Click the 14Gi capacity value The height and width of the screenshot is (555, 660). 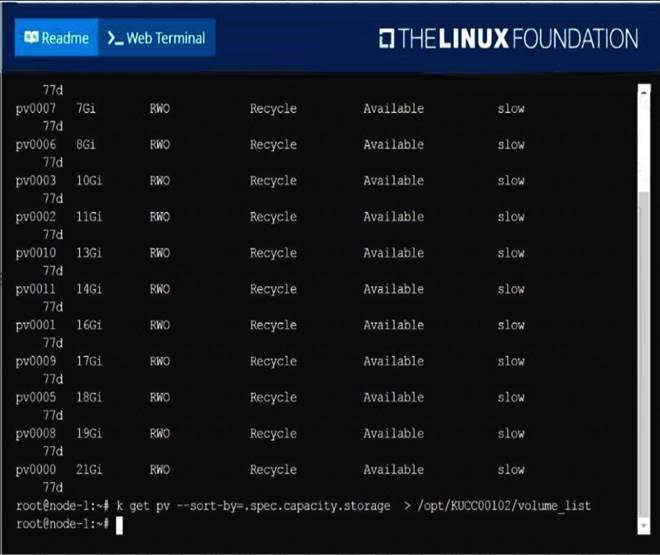(x=89, y=289)
